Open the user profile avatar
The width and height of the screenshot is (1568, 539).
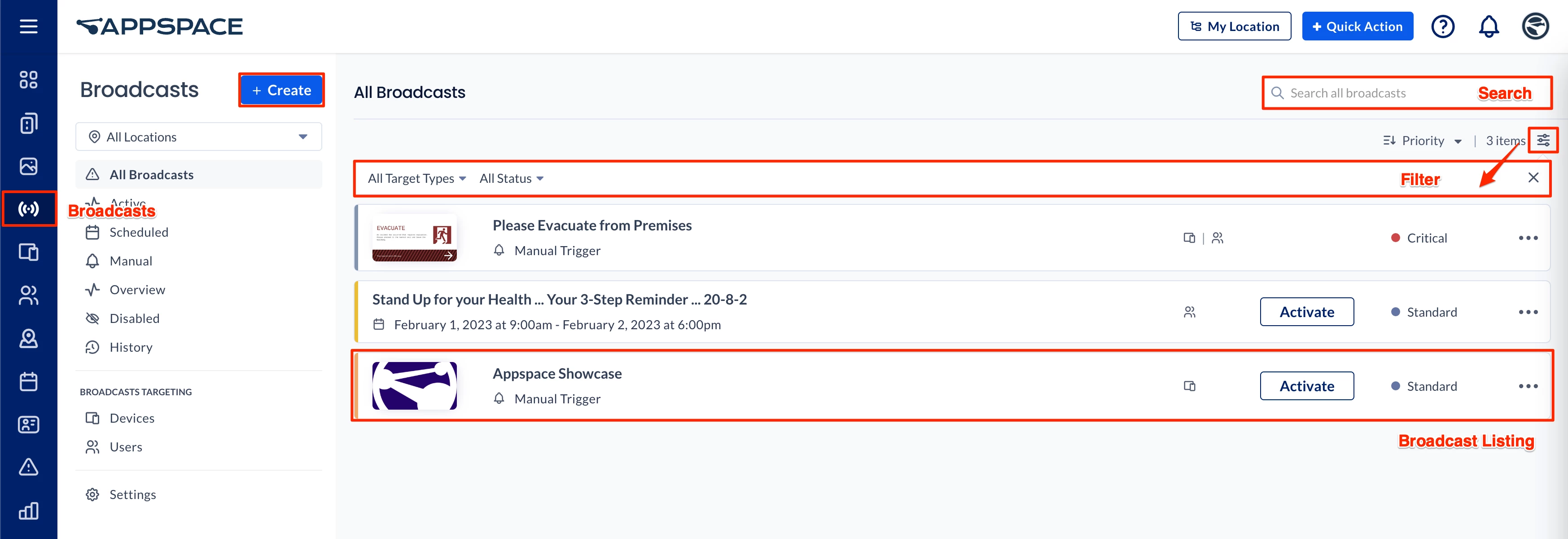[x=1534, y=27]
